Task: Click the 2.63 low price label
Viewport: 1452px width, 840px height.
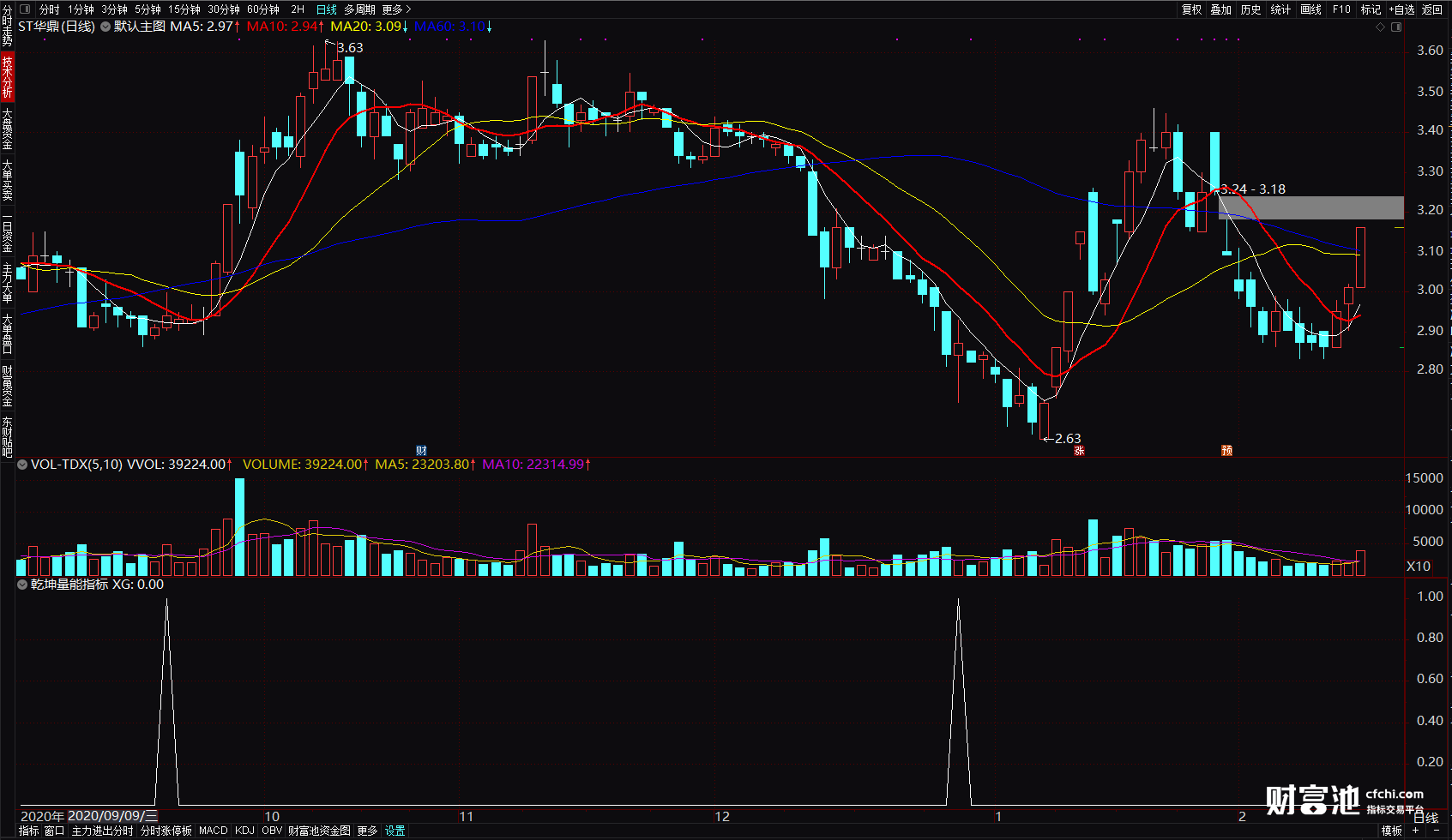Action: 1068,438
